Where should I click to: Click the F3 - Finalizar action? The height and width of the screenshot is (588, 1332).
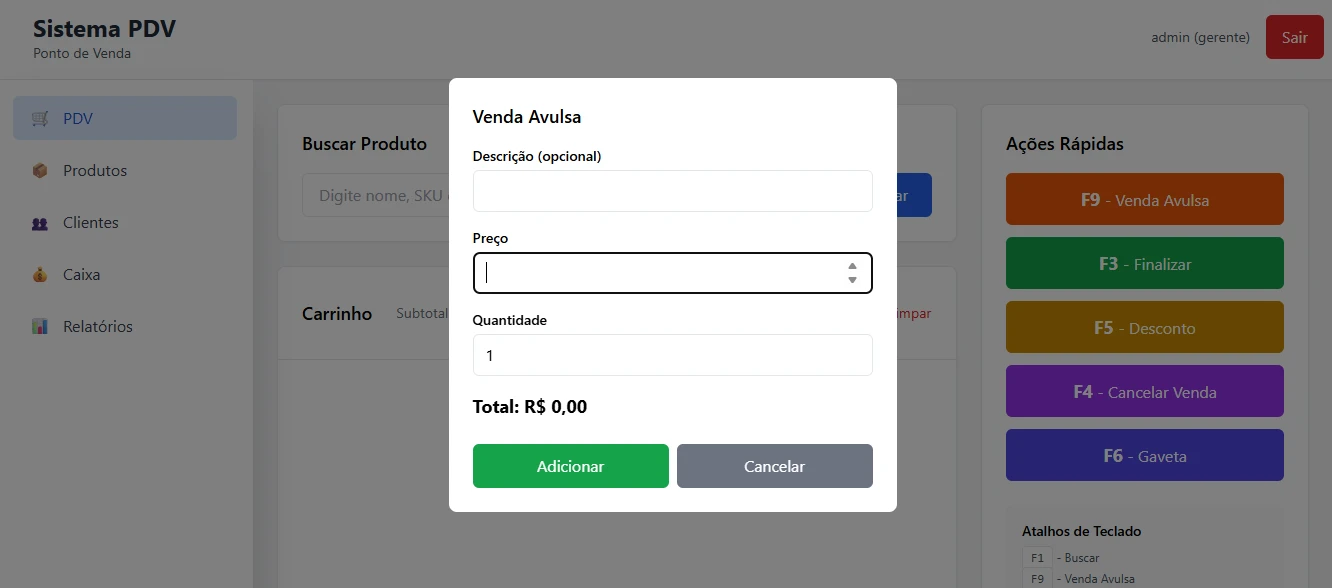[x=1144, y=263]
